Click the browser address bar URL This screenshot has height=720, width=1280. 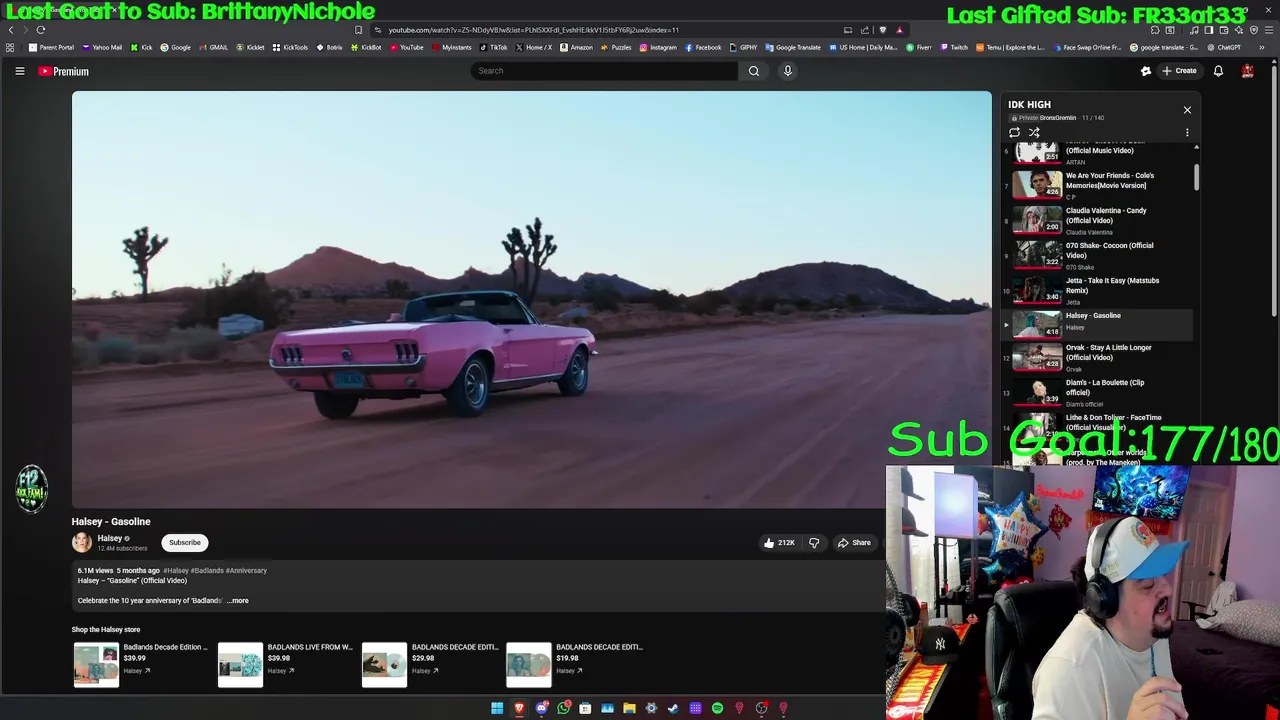pos(534,30)
